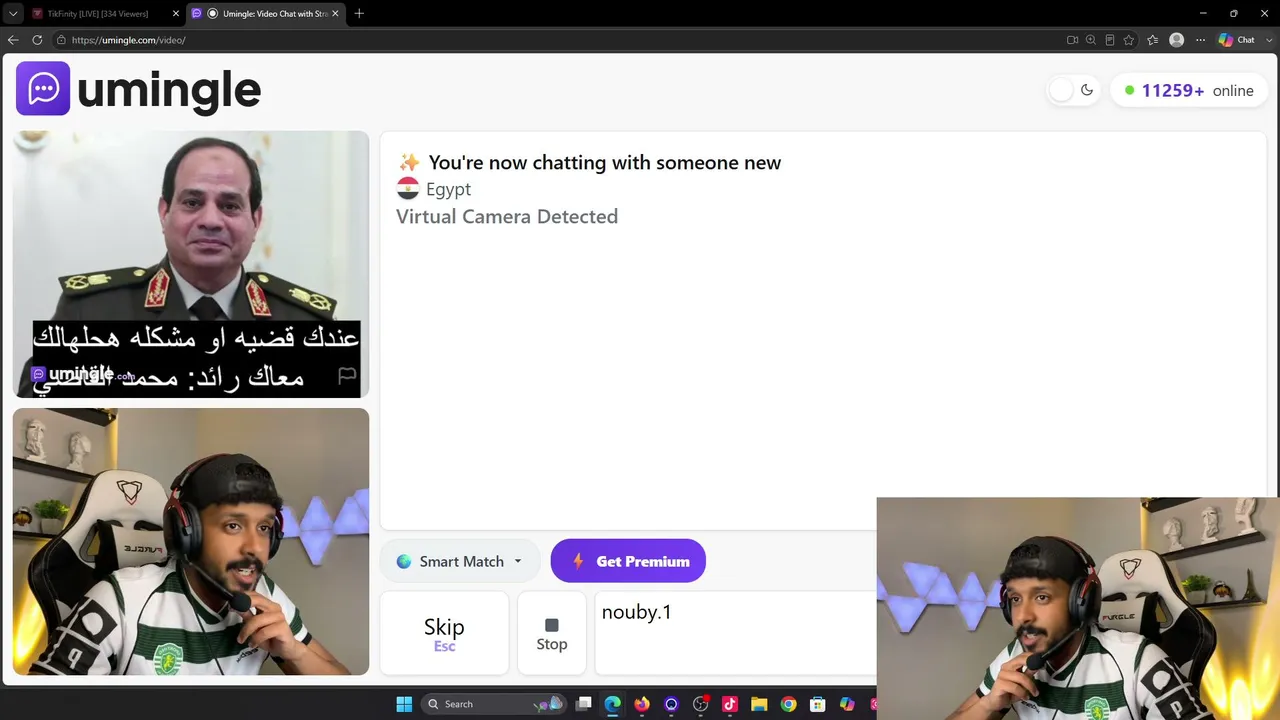Open the Smart Match dropdown
Screen dimensions: 1280x720
[x=460, y=561]
